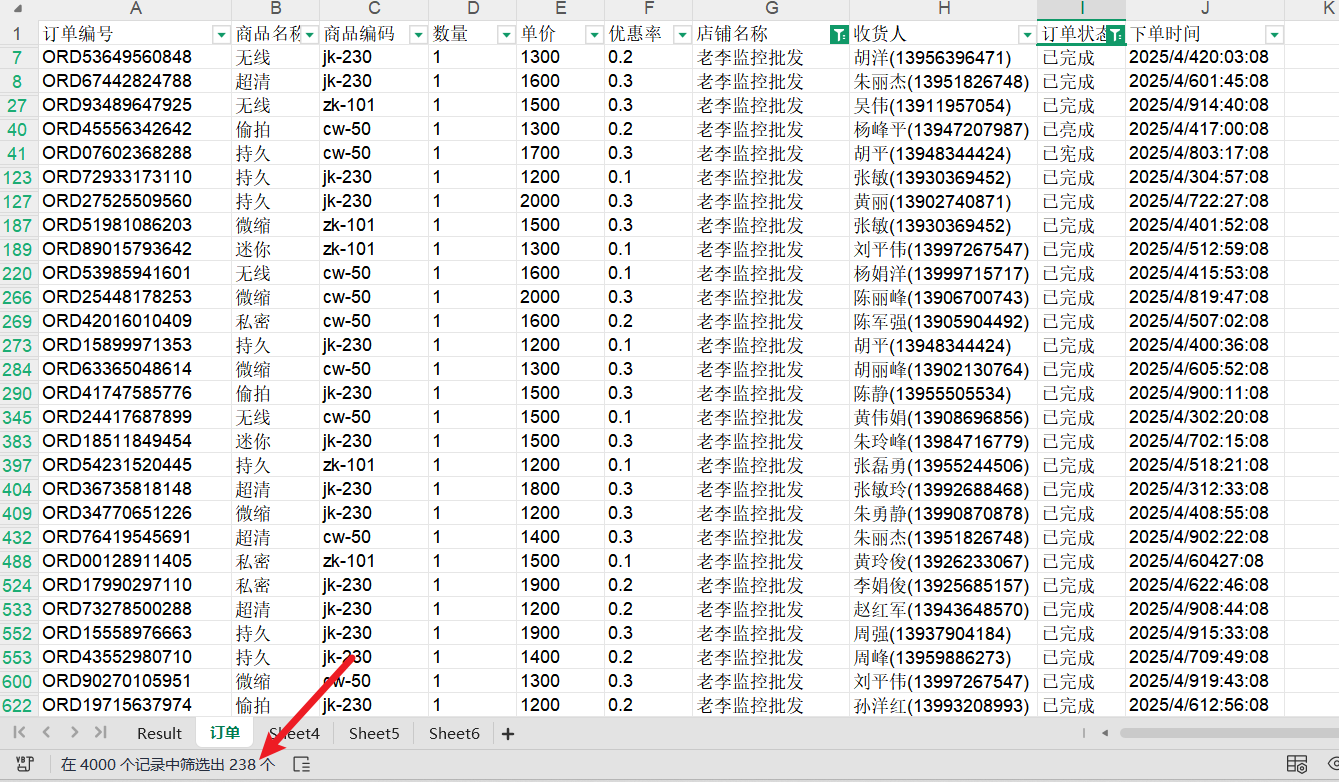Jump to last sheet tab arrow
This screenshot has width=1339, height=782.
99,734
